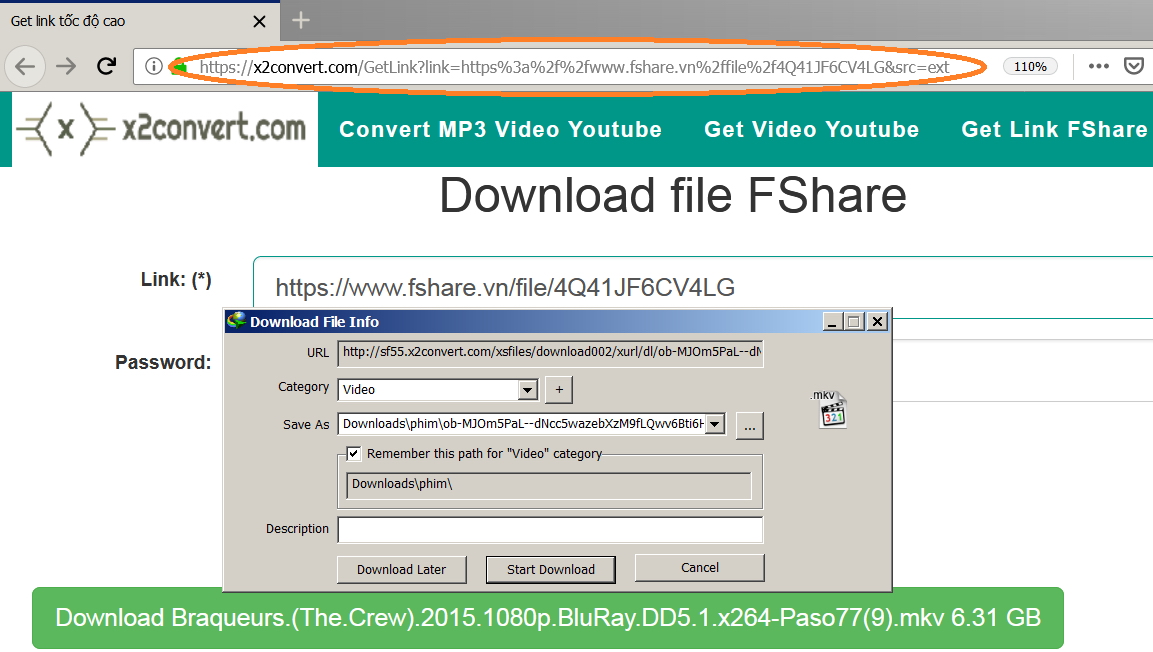Click the Downloads\phim\ remembered path field
Image resolution: width=1153 pixels, height=652 pixels.
pyautogui.click(x=549, y=484)
